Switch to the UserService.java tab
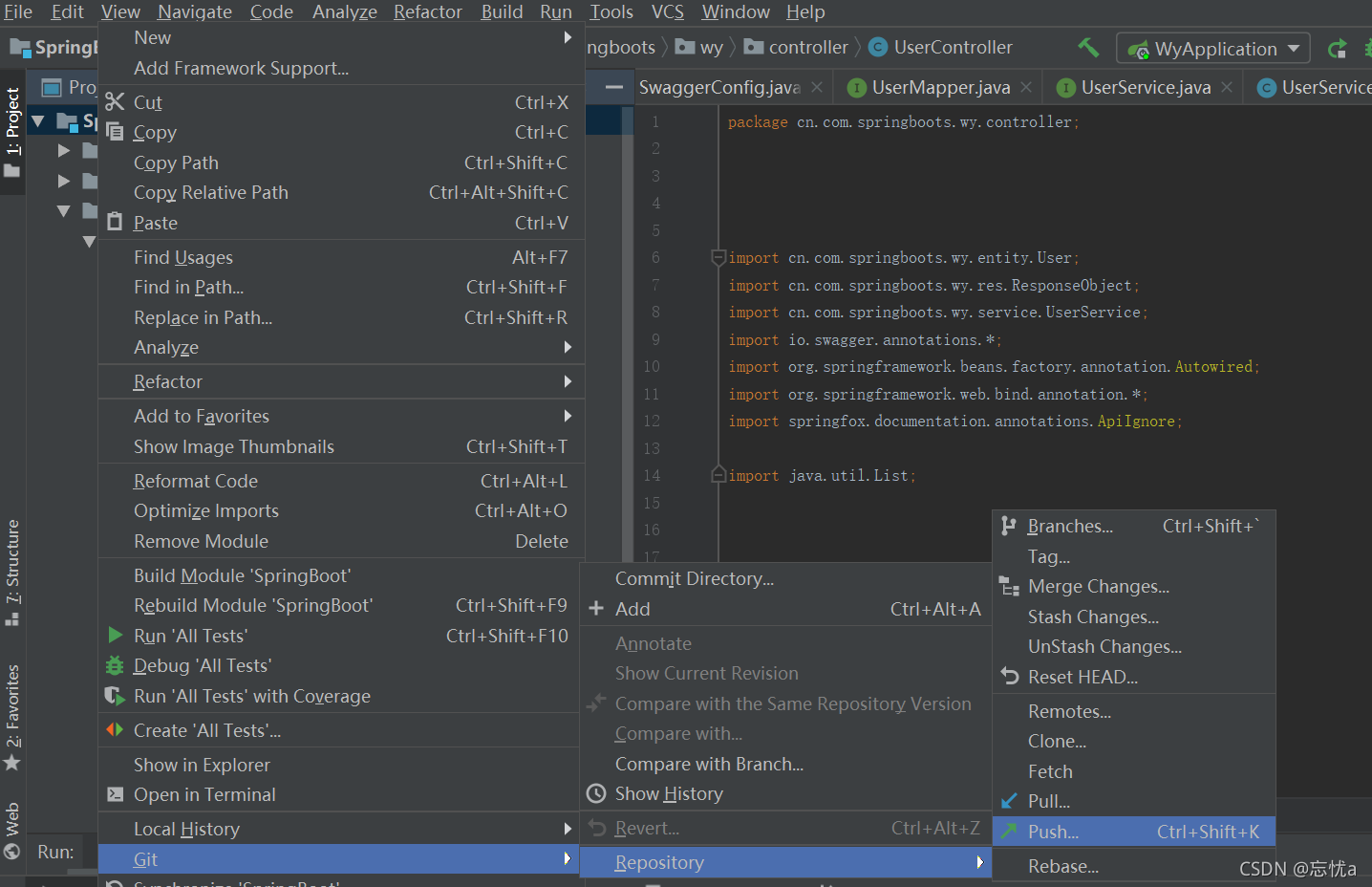Screen dimensions: 1372x887 (x=1146, y=87)
